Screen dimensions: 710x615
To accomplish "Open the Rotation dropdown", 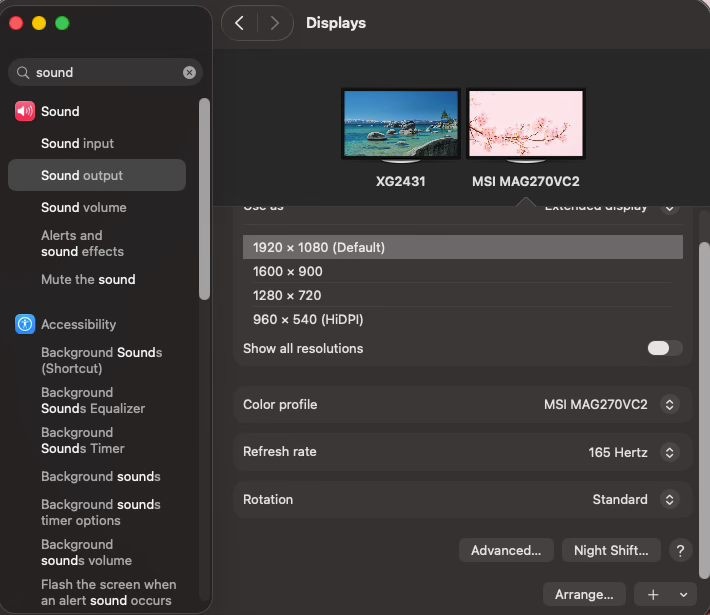I will [669, 500].
